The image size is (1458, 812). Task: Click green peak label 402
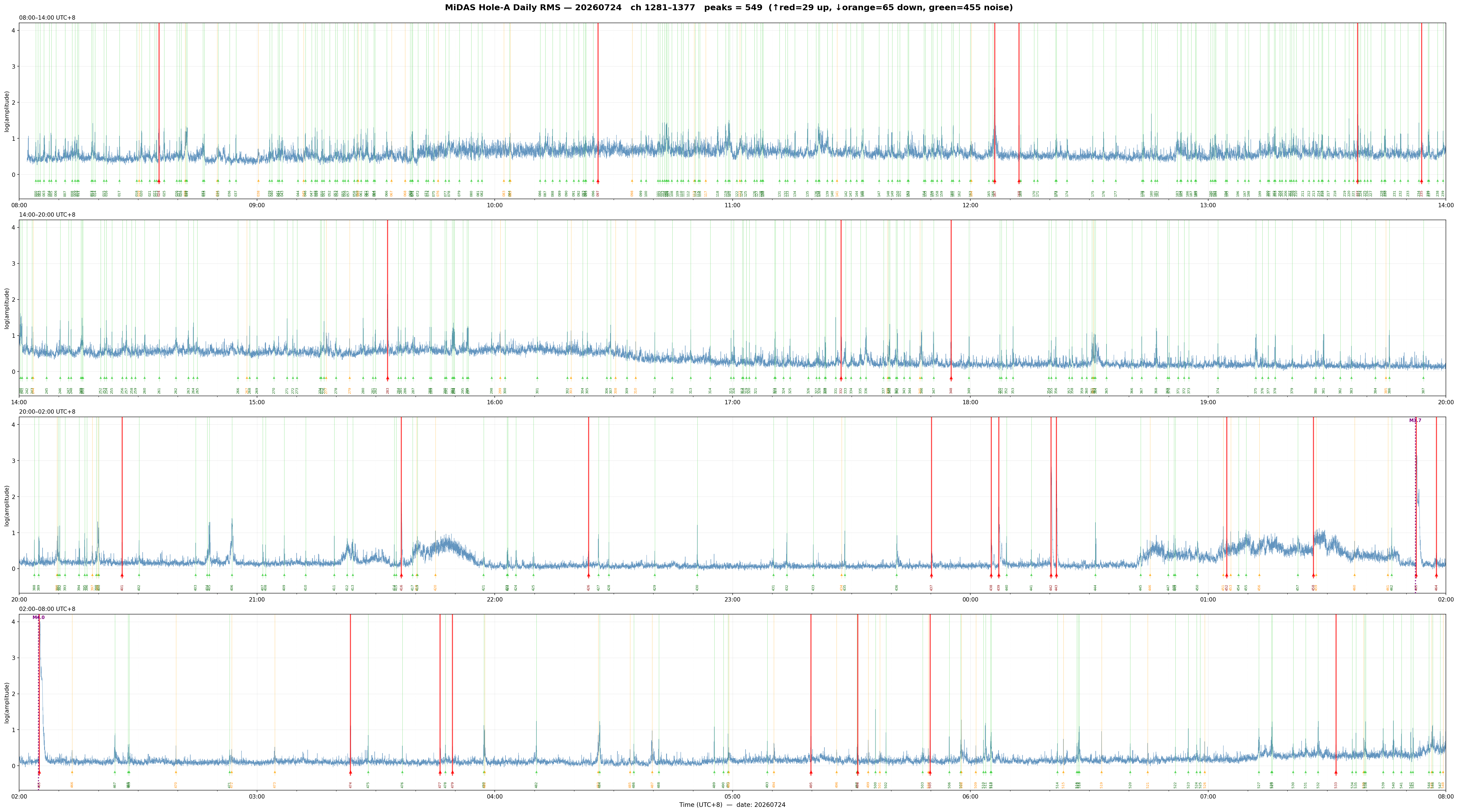click(x=139, y=588)
